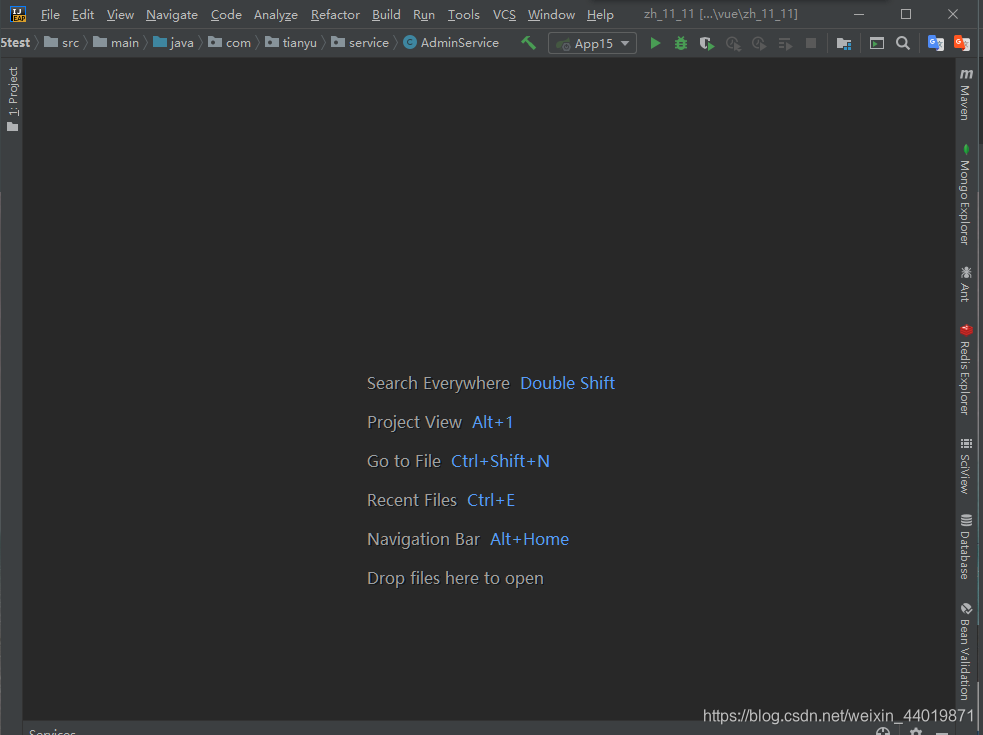Open the Analyze menu
This screenshot has height=735, width=983.
[x=275, y=14]
